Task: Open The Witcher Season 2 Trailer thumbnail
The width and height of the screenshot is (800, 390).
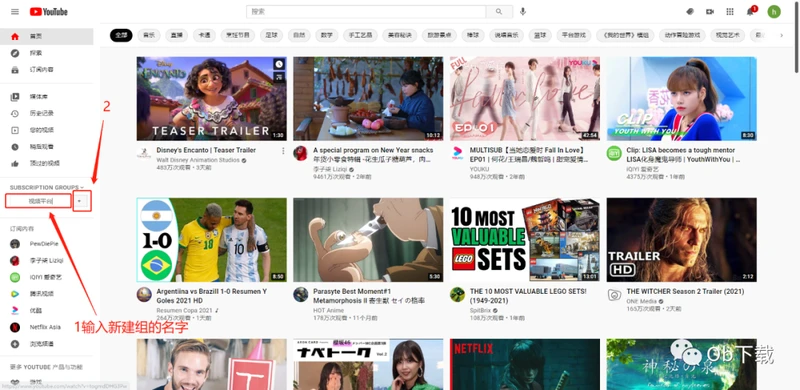Action: click(x=682, y=240)
